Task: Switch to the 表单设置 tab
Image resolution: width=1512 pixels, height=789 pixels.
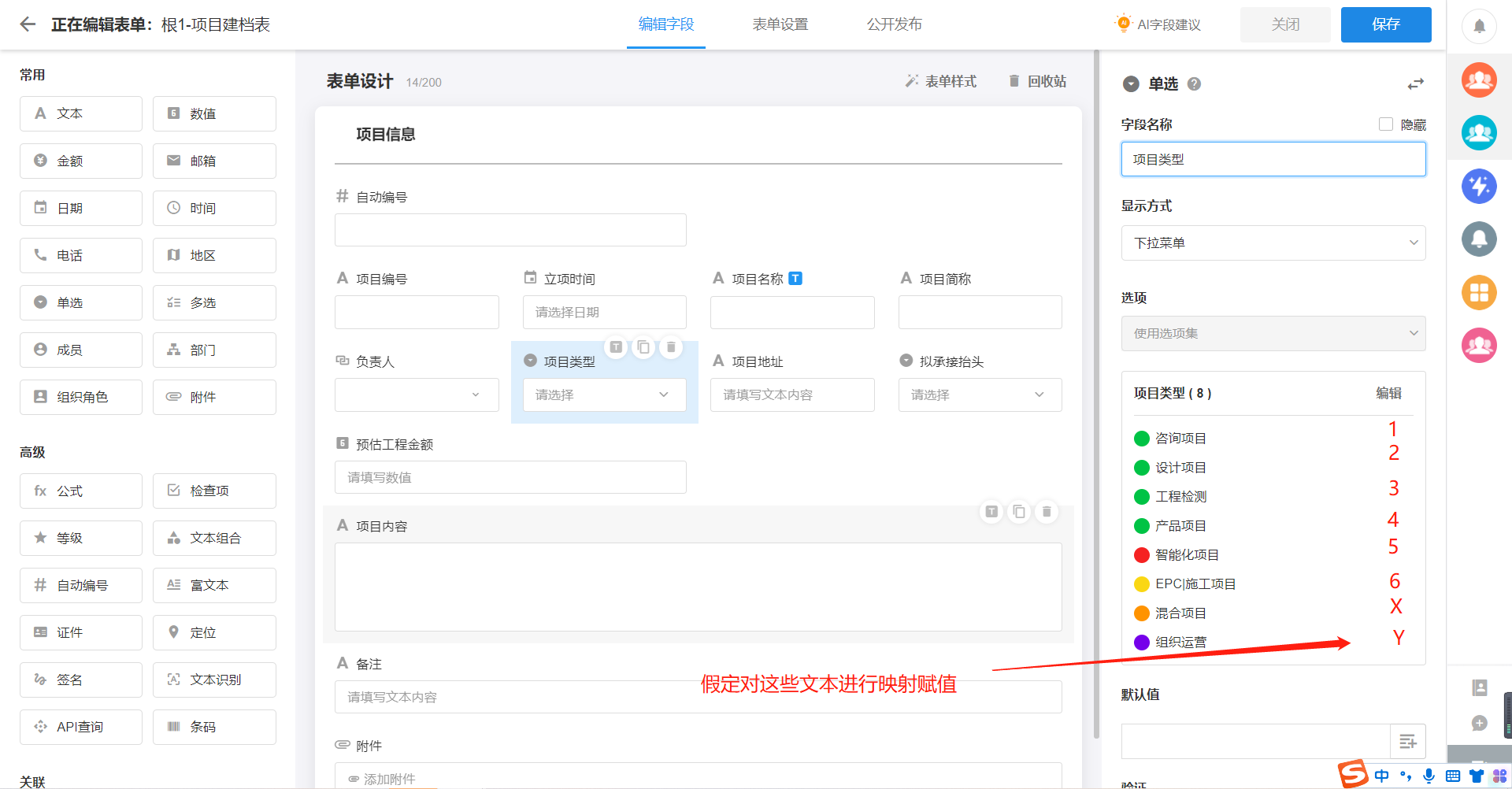Action: tap(780, 24)
